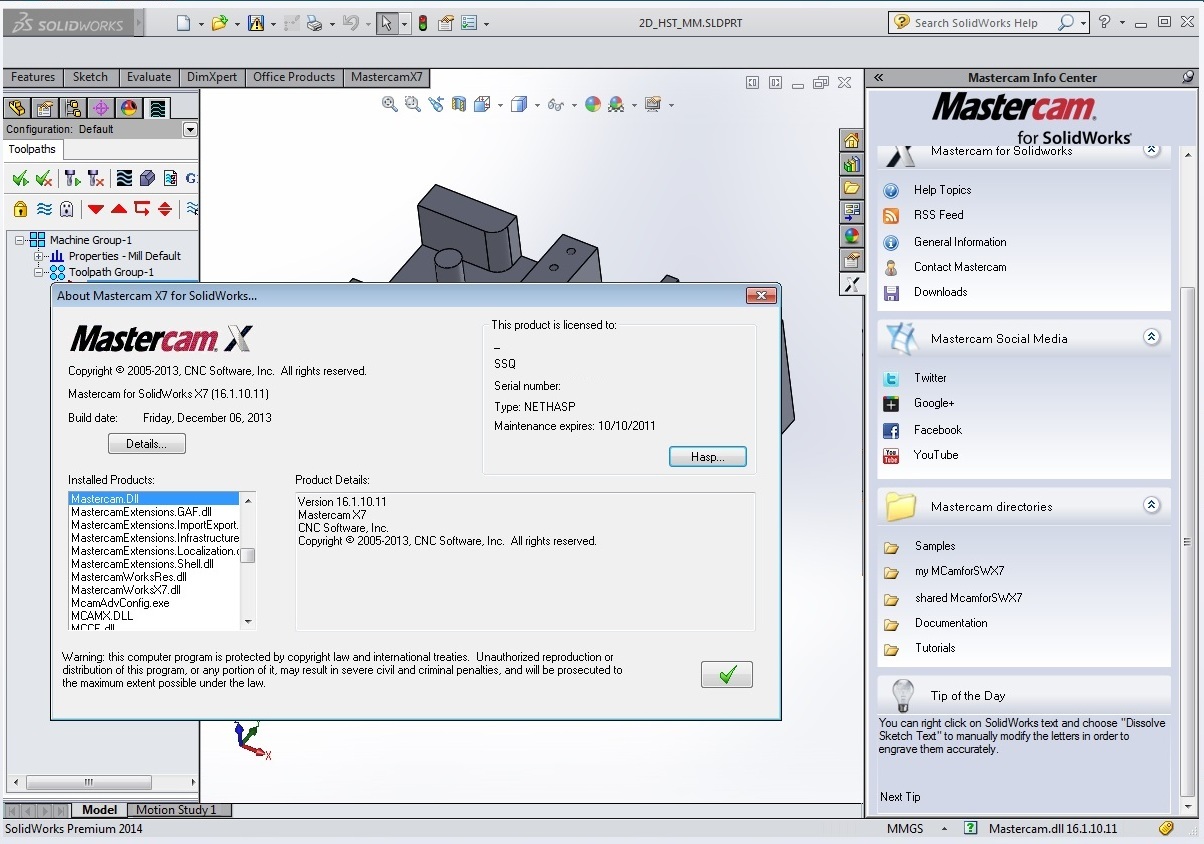
Task: Click the Installed Products list scrollbar
Action: (248, 561)
